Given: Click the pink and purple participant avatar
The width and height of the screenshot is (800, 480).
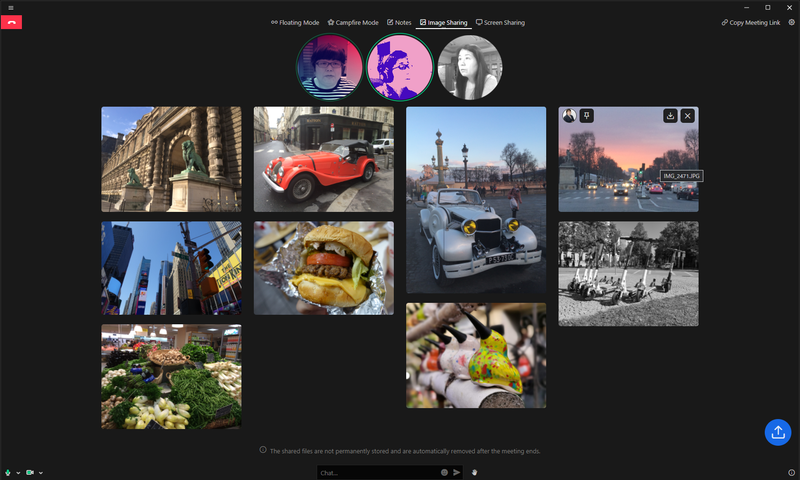Looking at the screenshot, I should pyautogui.click(x=400, y=67).
